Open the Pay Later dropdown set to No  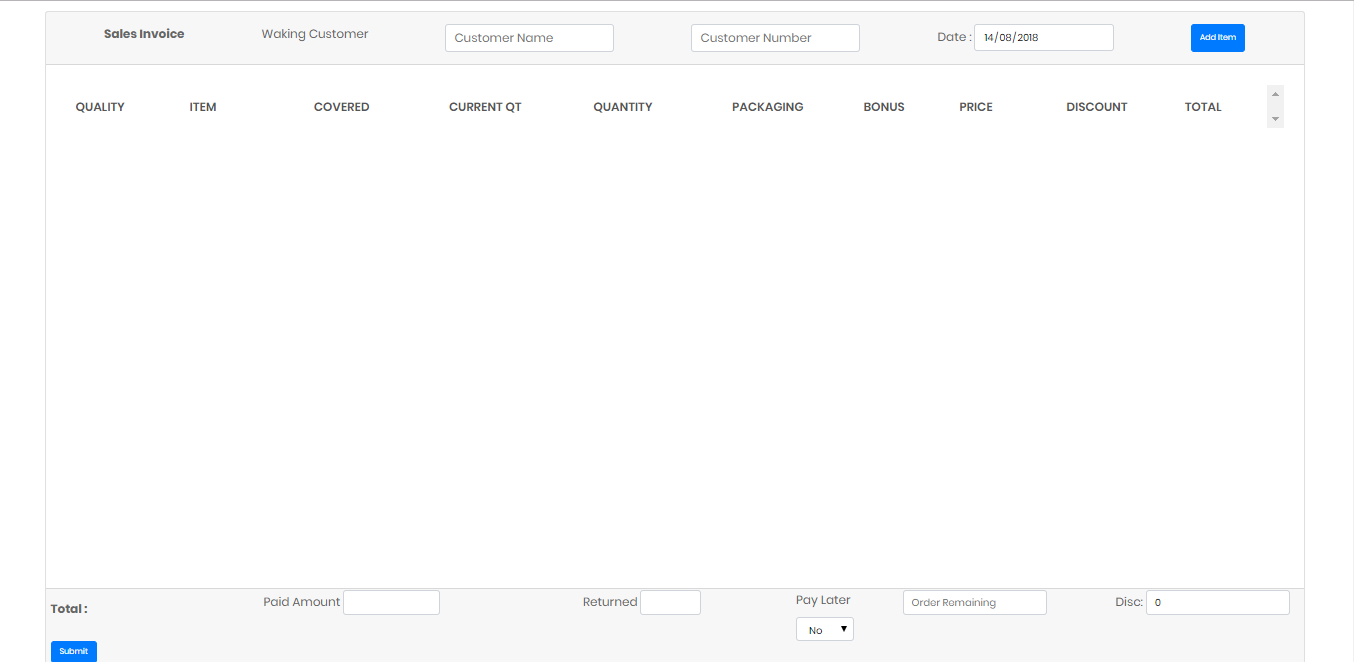pyautogui.click(x=825, y=630)
